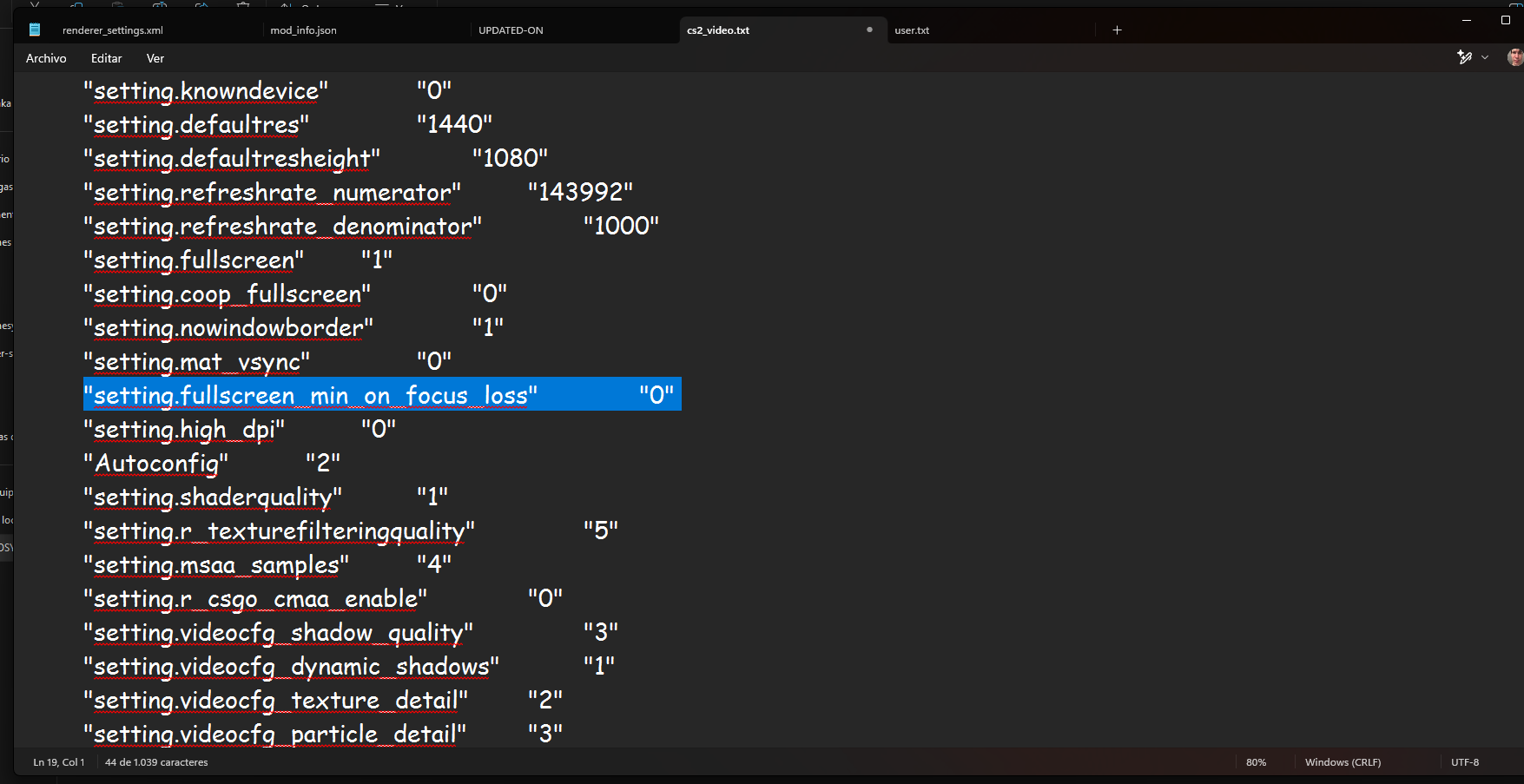Image resolution: width=1524 pixels, height=784 pixels.
Task: Open the Editar menu
Action: click(x=106, y=58)
